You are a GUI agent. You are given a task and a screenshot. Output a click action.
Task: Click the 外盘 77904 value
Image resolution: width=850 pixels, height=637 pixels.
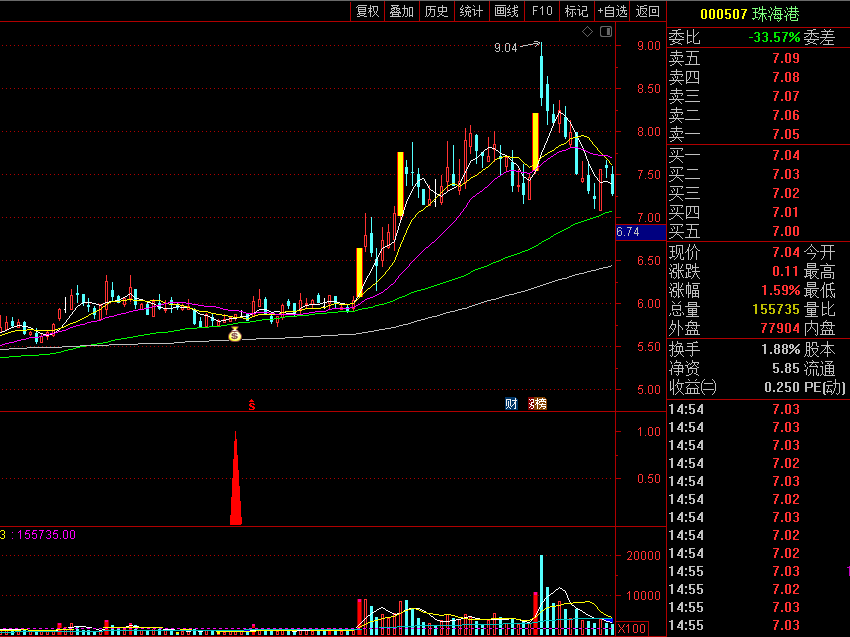pyautogui.click(x=780, y=328)
